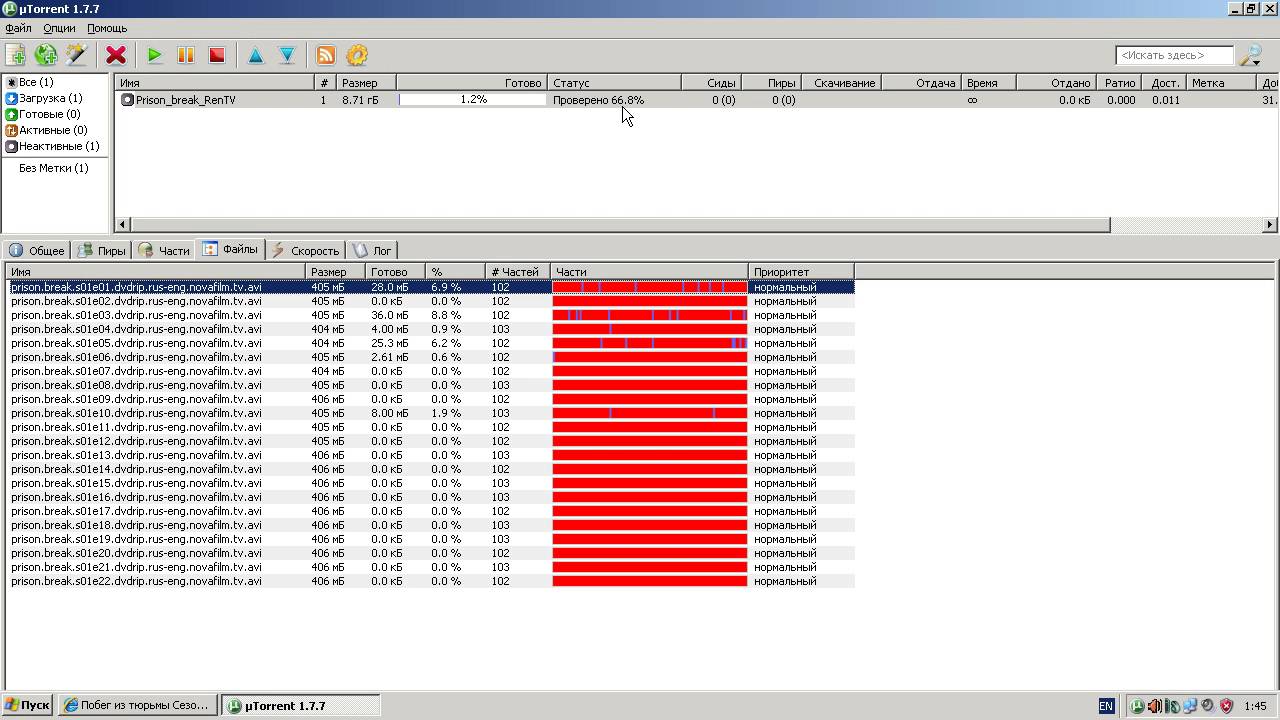
Task: Sort files by the 'Приоритет' column header
Action: click(801, 272)
